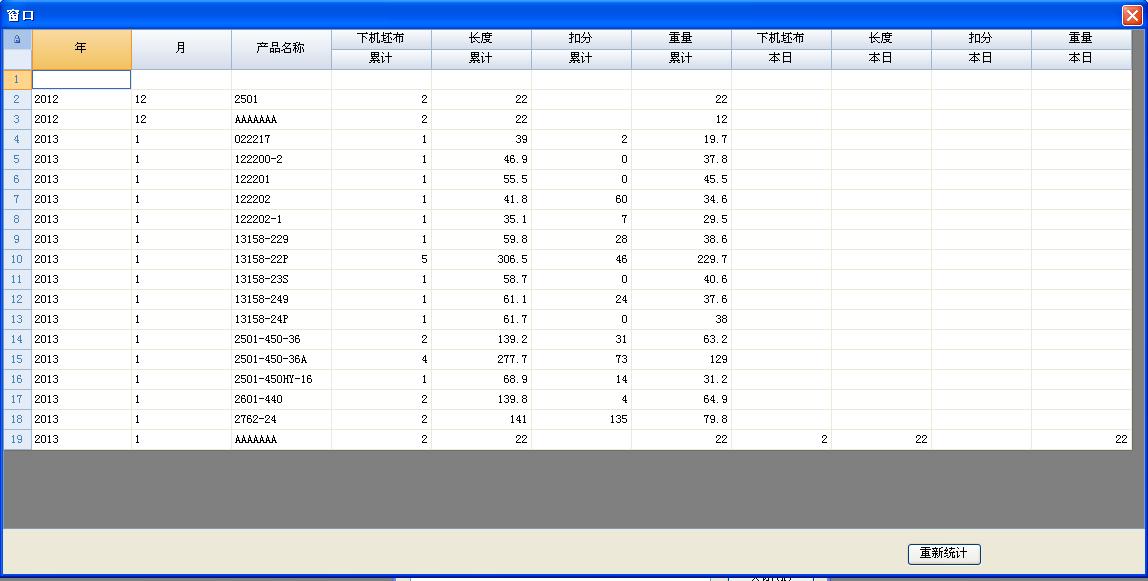Click product cell 2762-24
Image resolution: width=1148 pixels, height=581 pixels.
click(281, 419)
